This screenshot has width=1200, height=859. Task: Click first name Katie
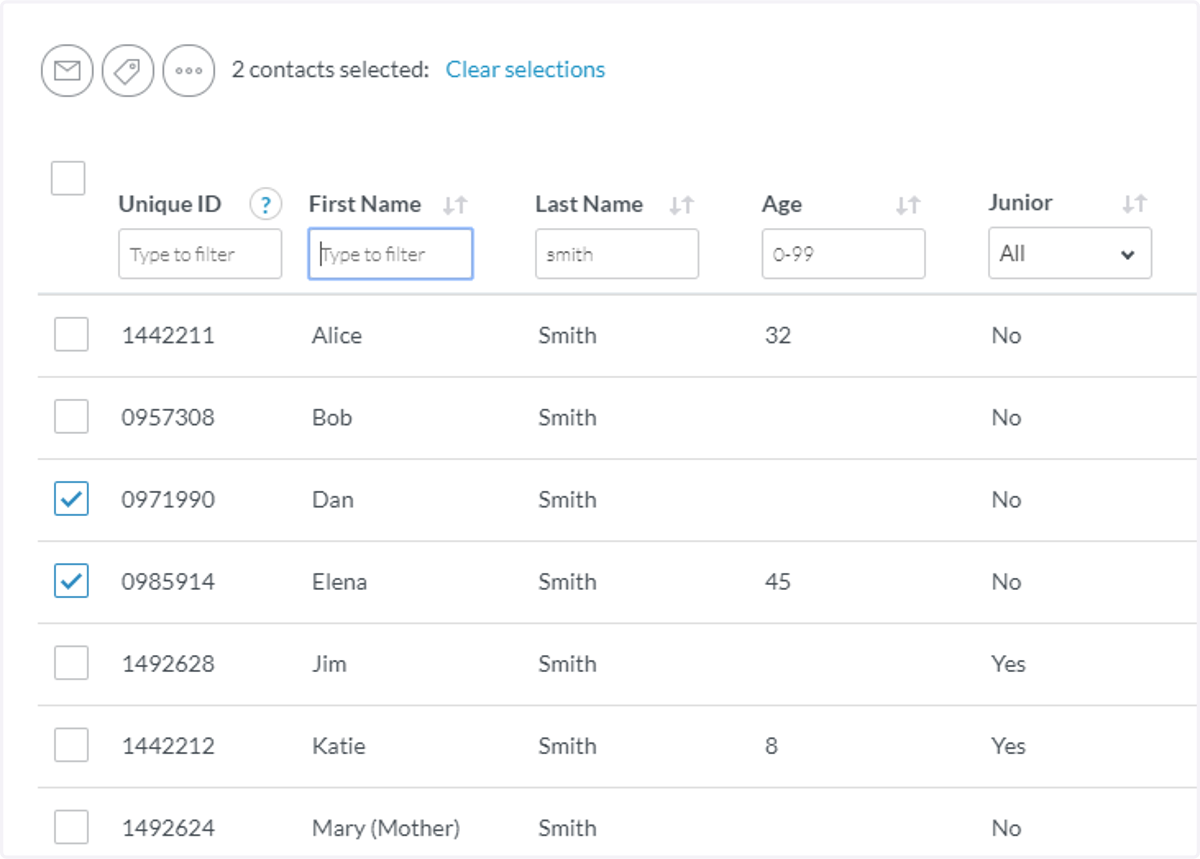339,745
